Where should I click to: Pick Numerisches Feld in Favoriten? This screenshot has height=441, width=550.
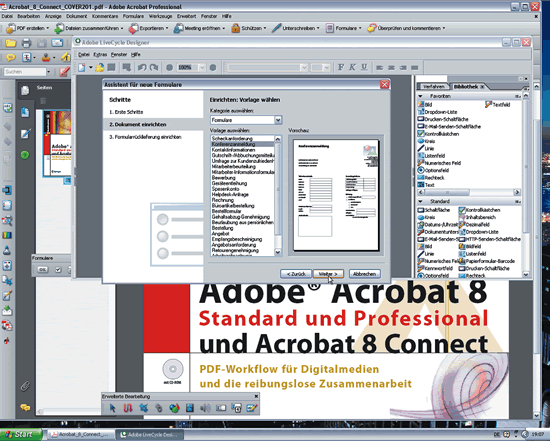pos(439,163)
